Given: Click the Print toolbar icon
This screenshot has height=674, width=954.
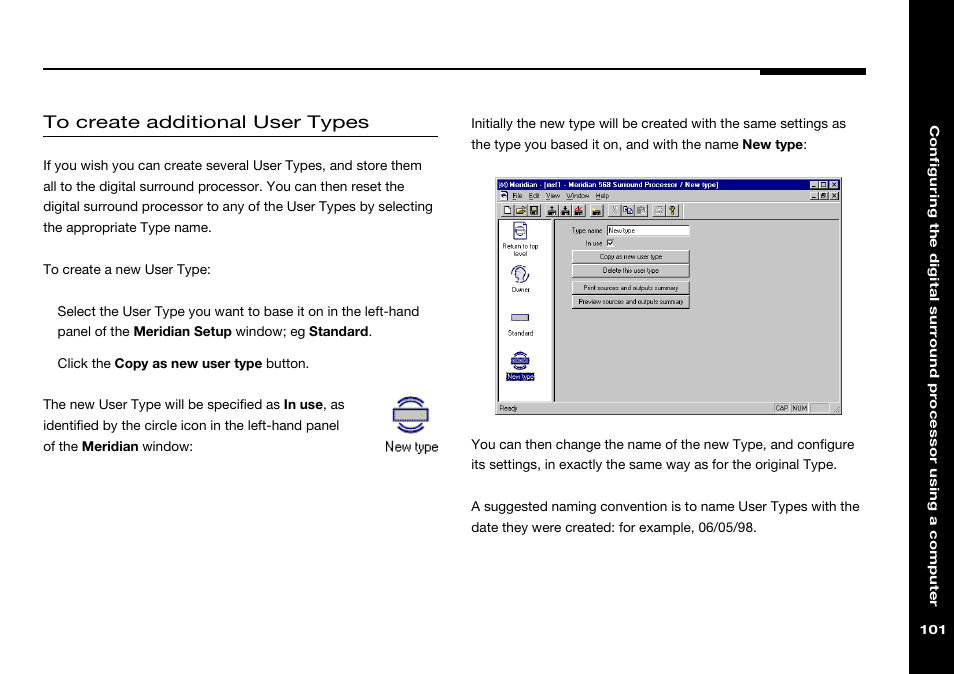Looking at the screenshot, I should (x=659, y=210).
